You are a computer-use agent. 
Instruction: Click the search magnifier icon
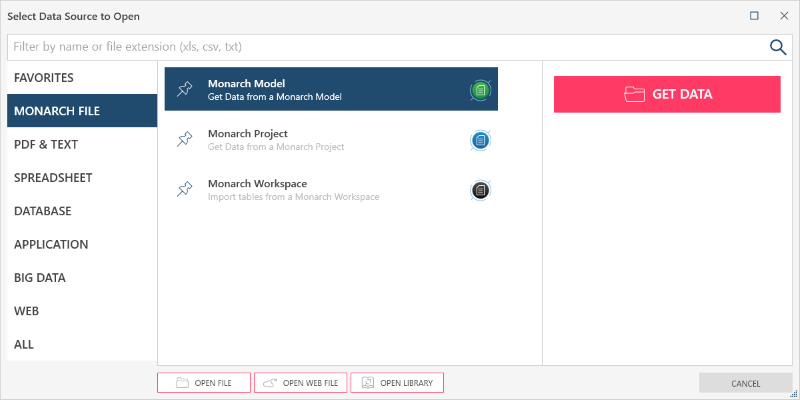click(778, 47)
